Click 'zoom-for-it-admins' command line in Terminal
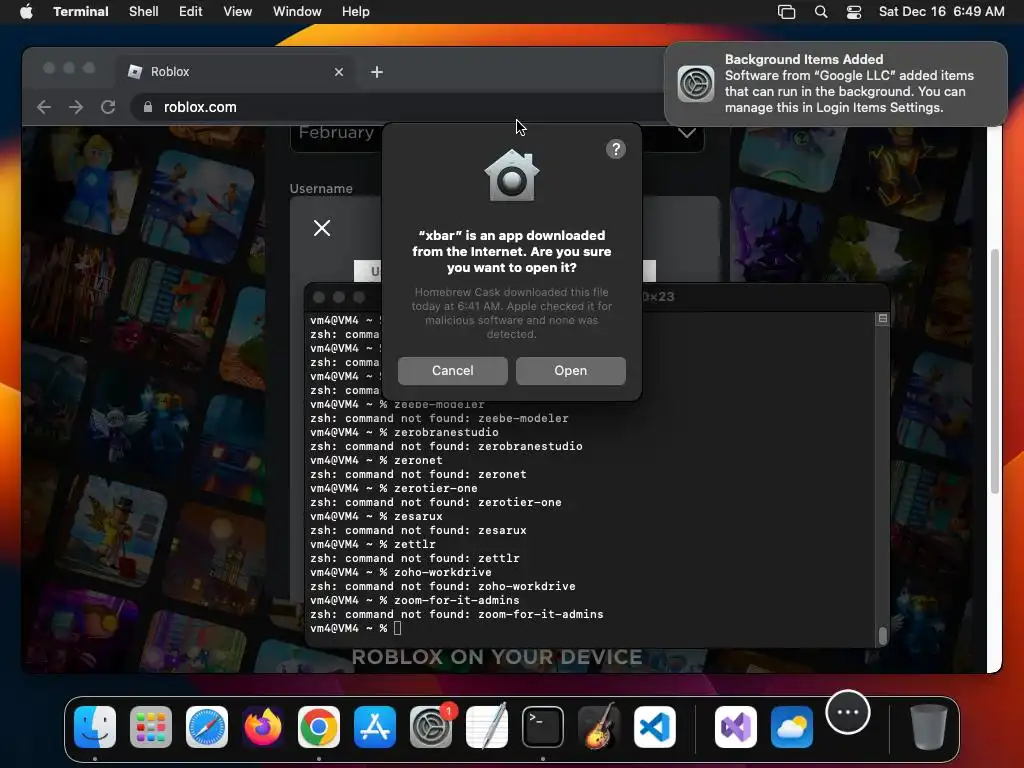Viewport: 1024px width, 768px height. (x=415, y=600)
